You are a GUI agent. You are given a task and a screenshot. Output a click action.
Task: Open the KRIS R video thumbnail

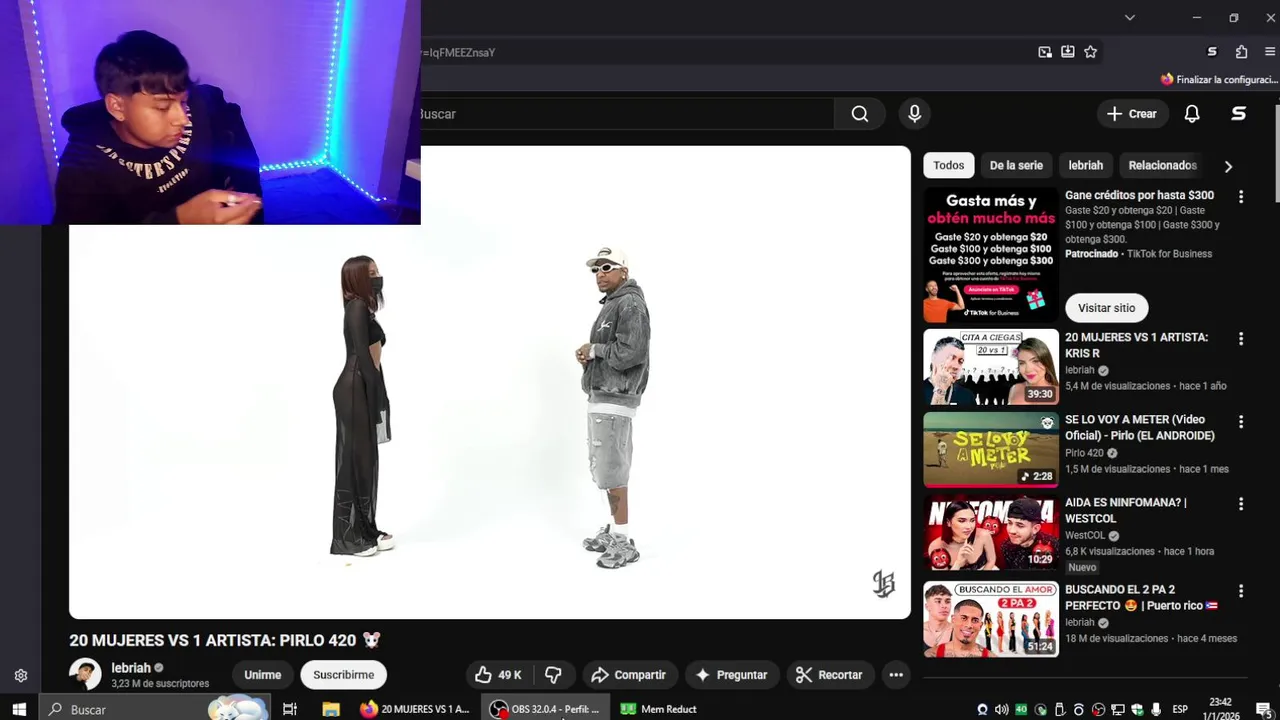click(x=990, y=367)
